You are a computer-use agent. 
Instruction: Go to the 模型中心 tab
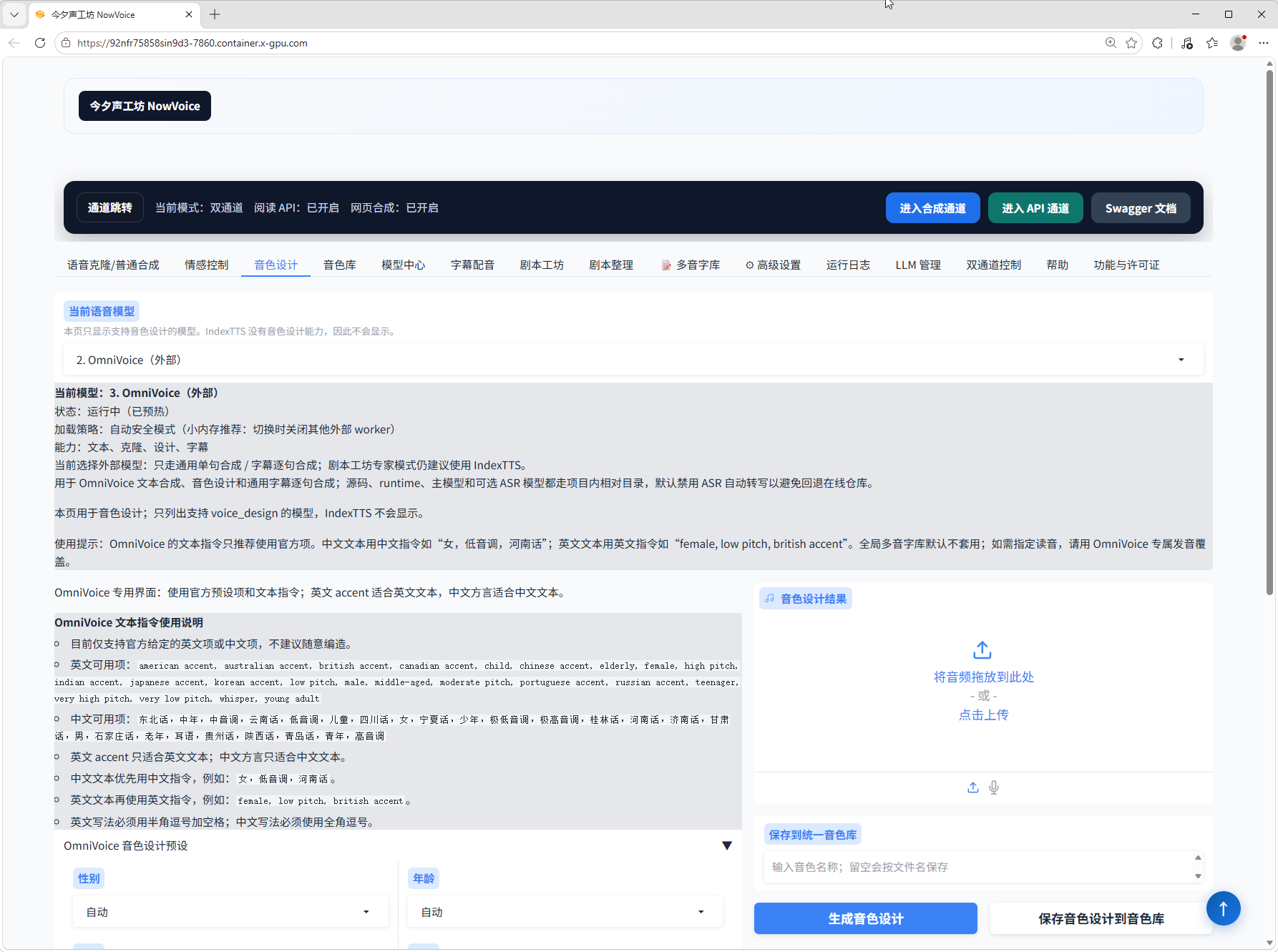(x=403, y=265)
